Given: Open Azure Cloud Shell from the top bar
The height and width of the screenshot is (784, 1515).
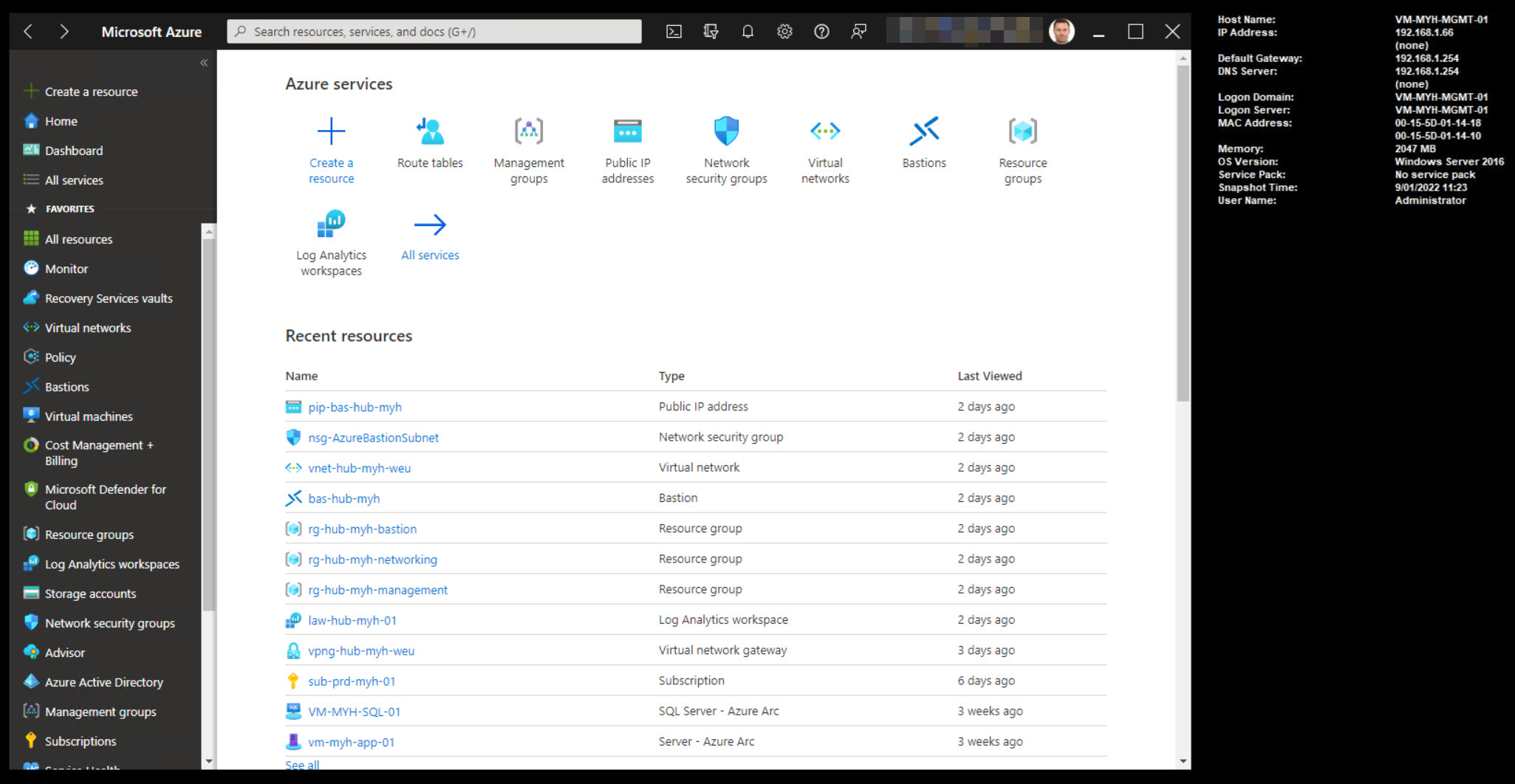Looking at the screenshot, I should click(x=674, y=31).
